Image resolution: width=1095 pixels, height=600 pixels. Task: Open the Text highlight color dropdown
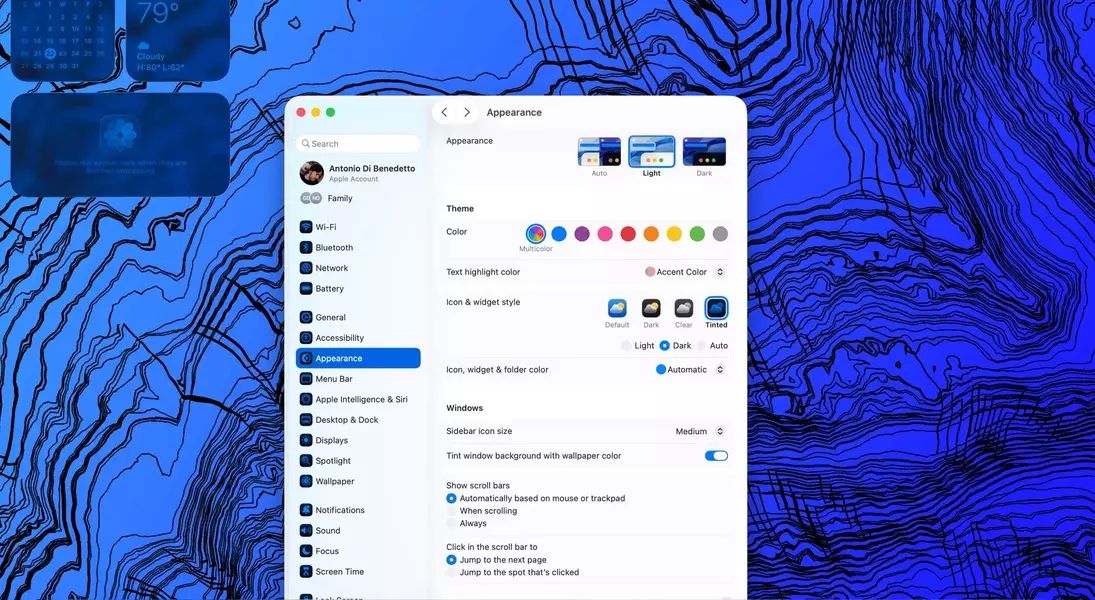(x=684, y=272)
